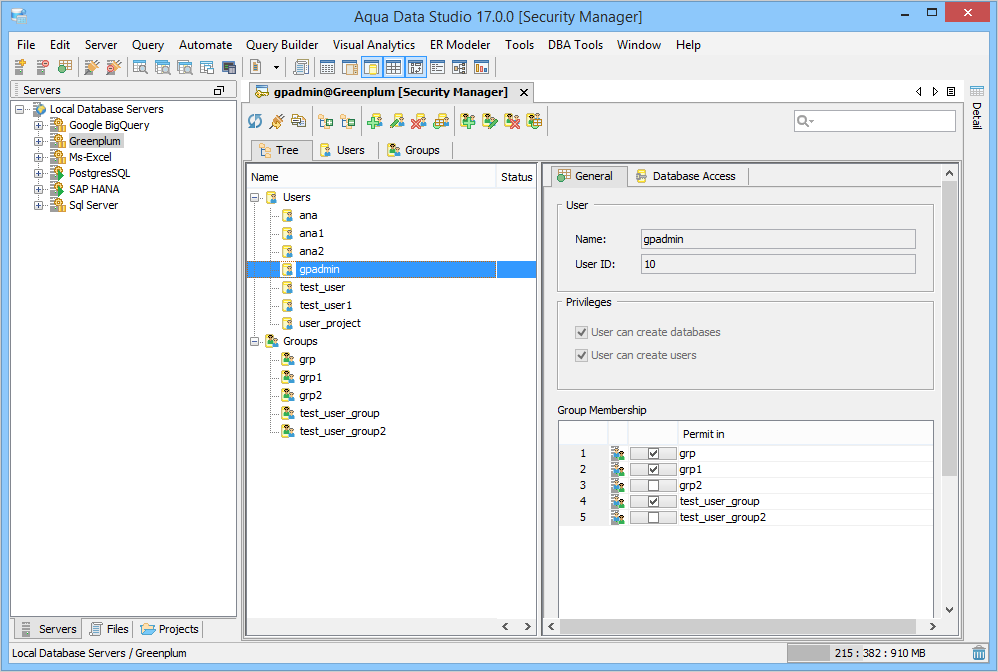Screen dimensions: 998x672
Task: Uncheck test_user_group in Group Membership list
Action: tap(653, 501)
